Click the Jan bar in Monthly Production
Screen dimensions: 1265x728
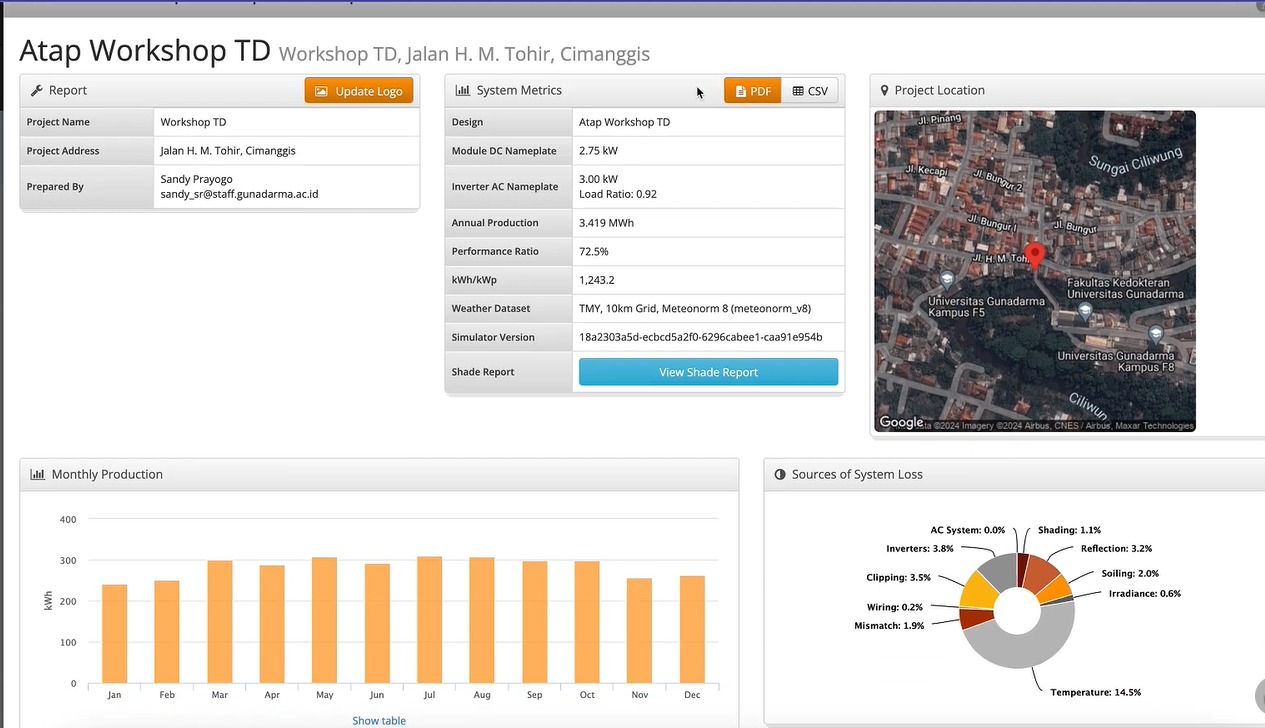[114, 634]
